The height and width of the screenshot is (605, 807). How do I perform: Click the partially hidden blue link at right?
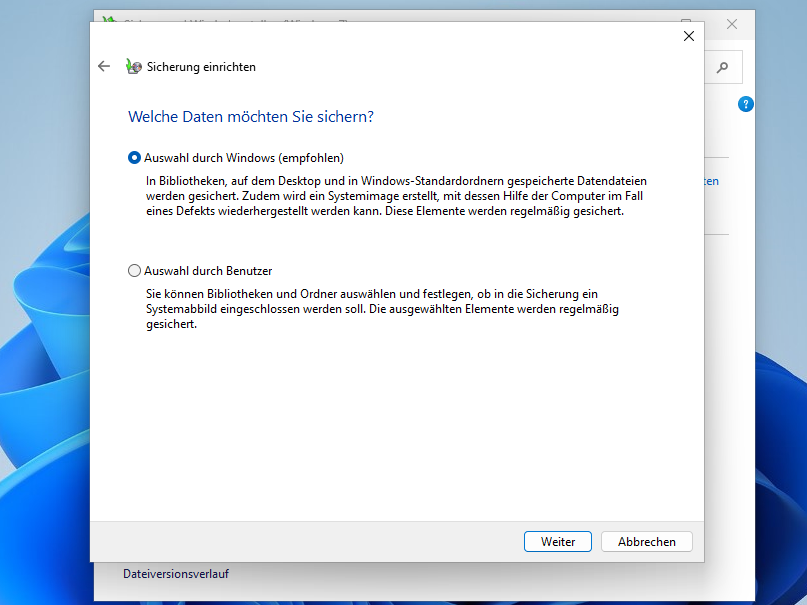tap(711, 182)
